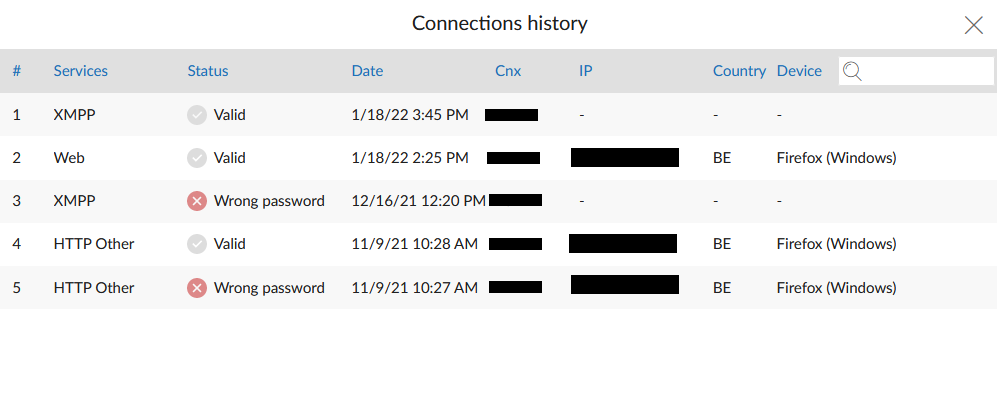
Task: Select the 11/9/21 10:28 AM HTTP Other row
Action: pos(498,244)
